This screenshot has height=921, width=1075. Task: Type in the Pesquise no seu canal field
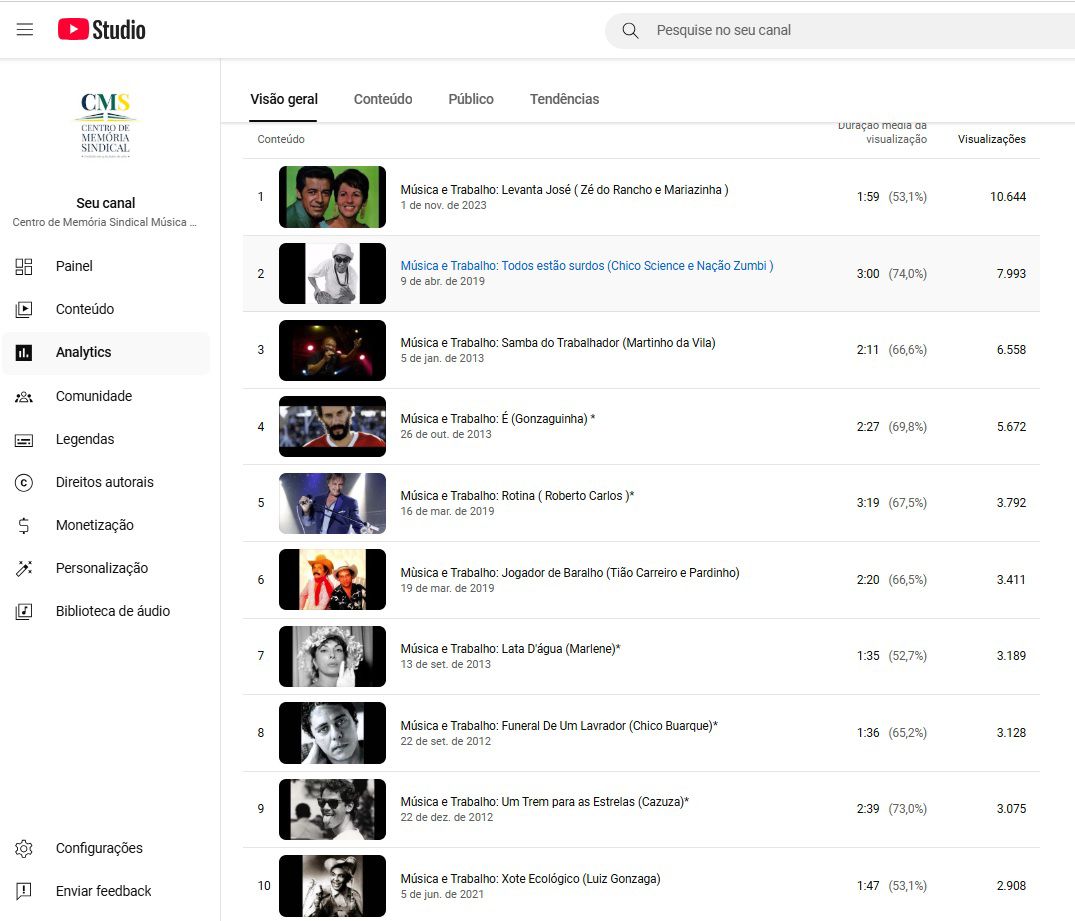coord(850,30)
